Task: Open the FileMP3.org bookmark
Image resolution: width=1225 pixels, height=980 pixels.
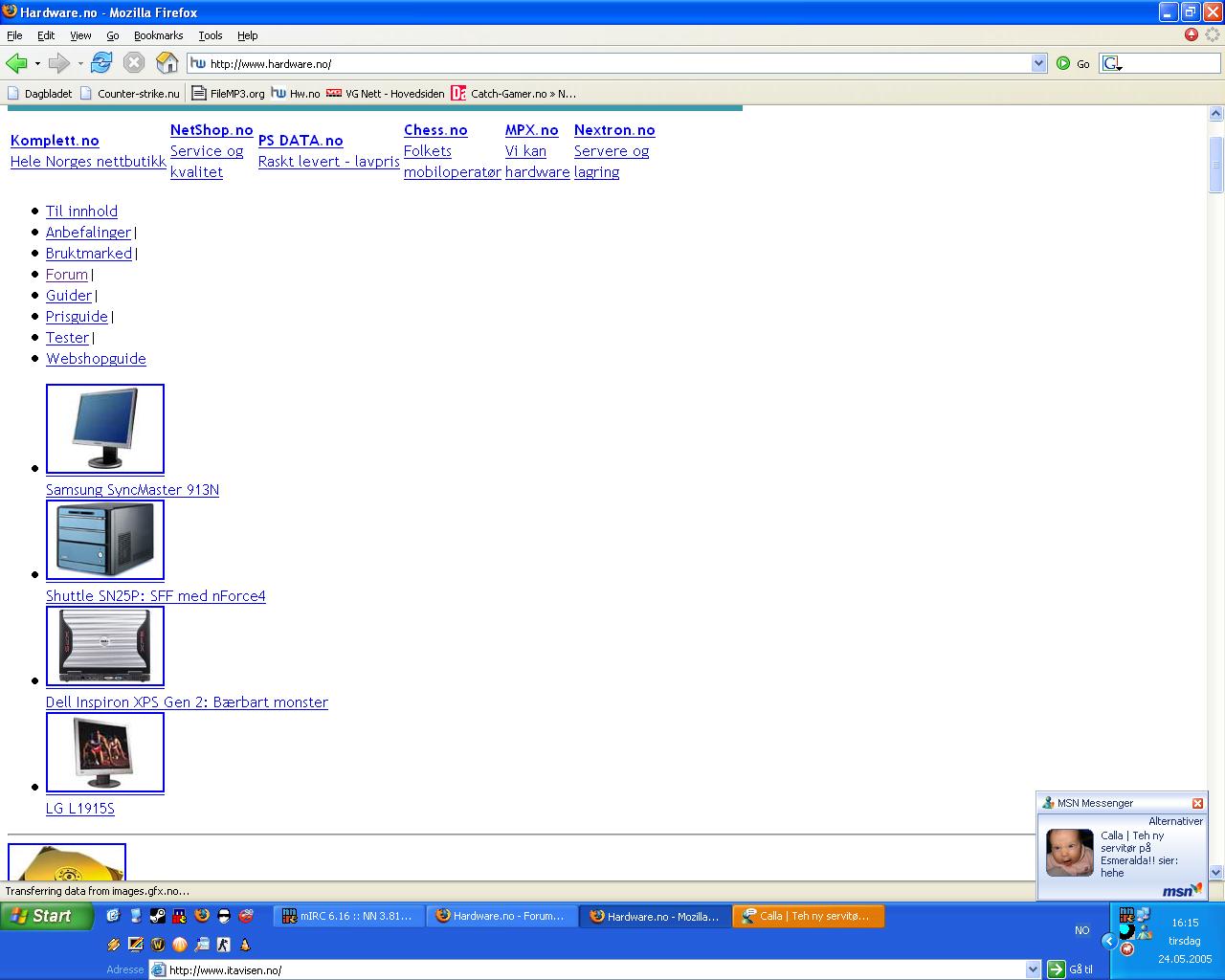Action: point(228,93)
